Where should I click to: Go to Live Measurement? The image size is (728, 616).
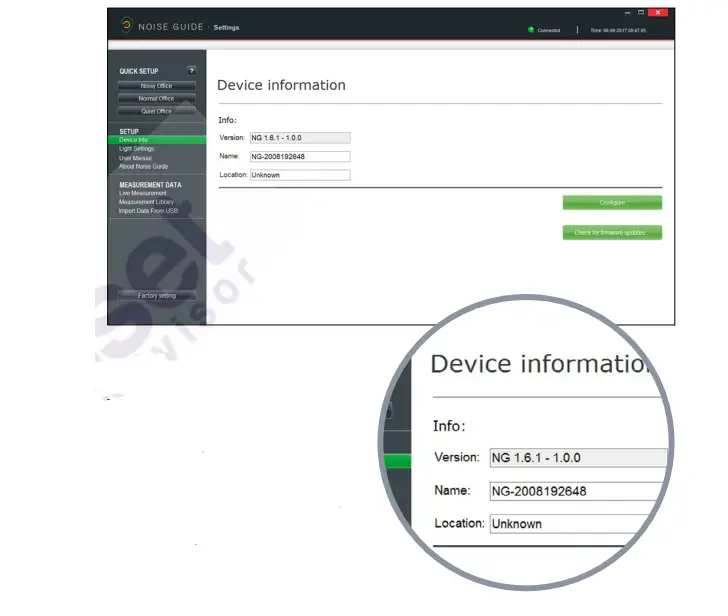143,193
